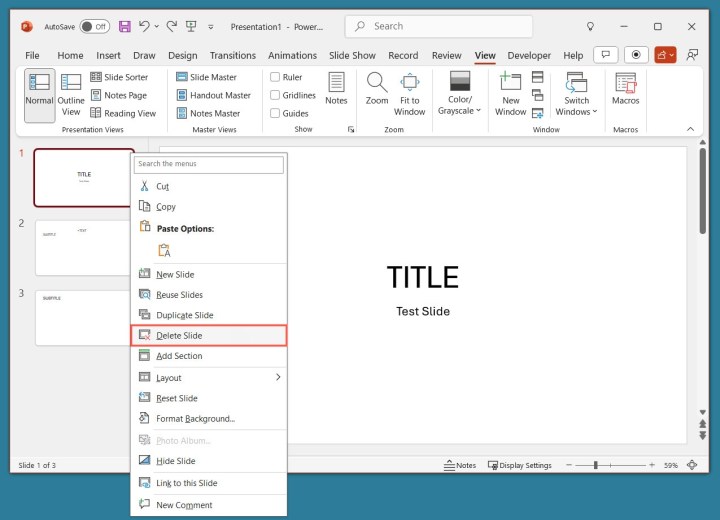Choose Duplicate Slide in context menu
Screen dimensions: 720x520
tap(209, 315)
